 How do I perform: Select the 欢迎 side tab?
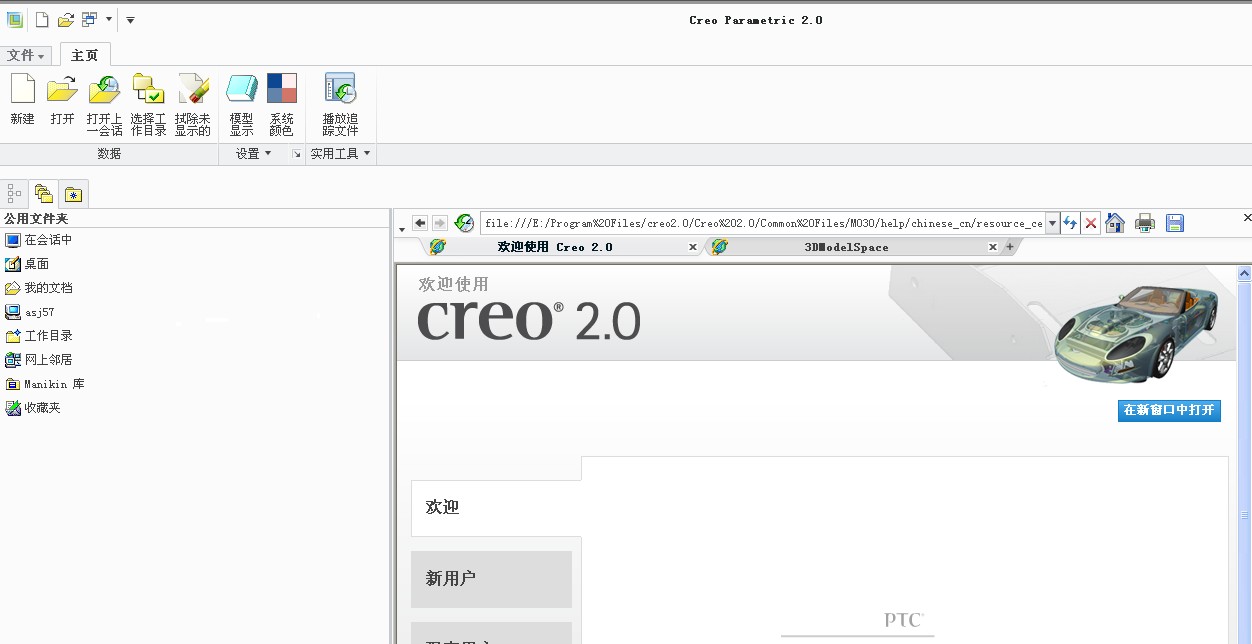point(496,508)
